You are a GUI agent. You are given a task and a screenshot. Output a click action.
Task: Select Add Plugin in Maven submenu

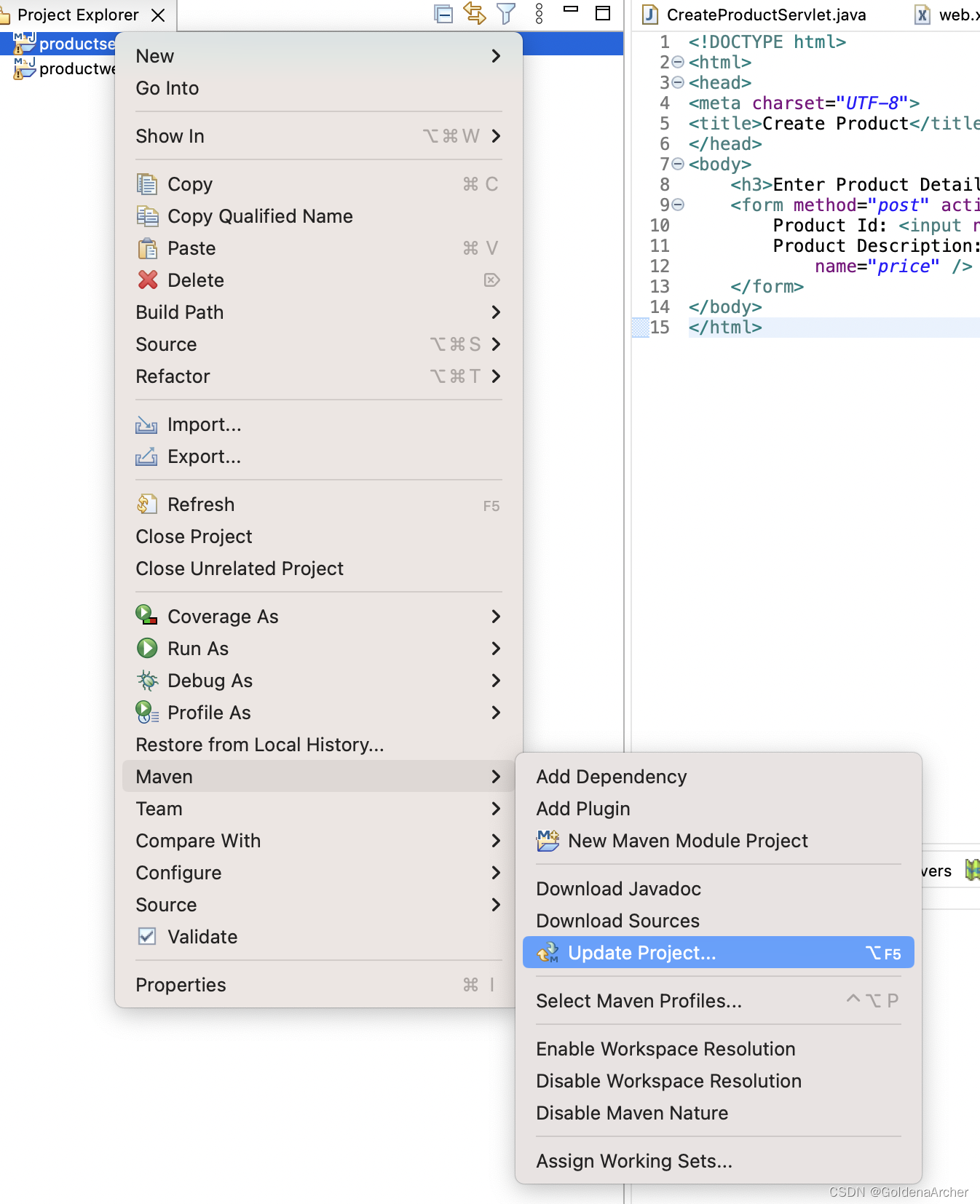point(719,809)
